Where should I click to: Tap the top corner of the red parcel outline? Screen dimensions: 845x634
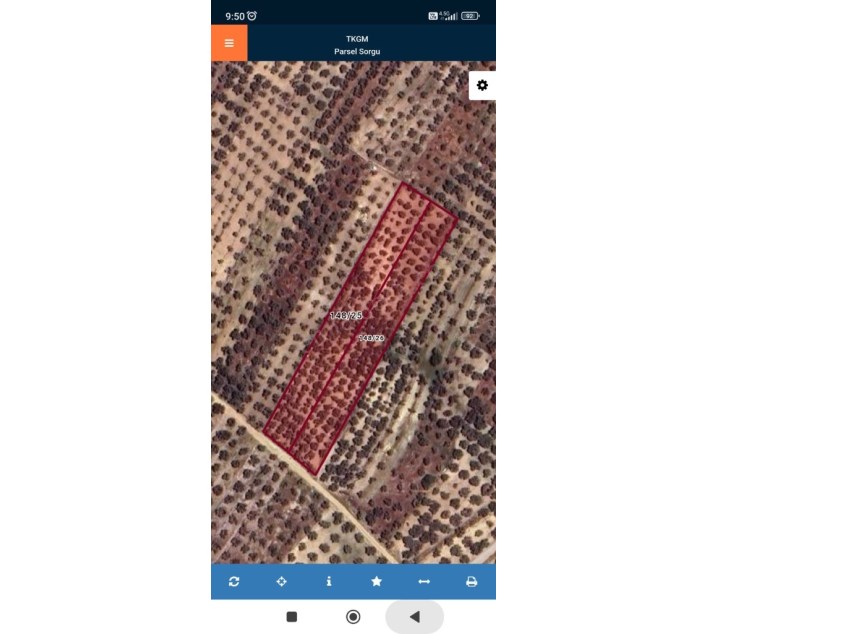tap(403, 184)
